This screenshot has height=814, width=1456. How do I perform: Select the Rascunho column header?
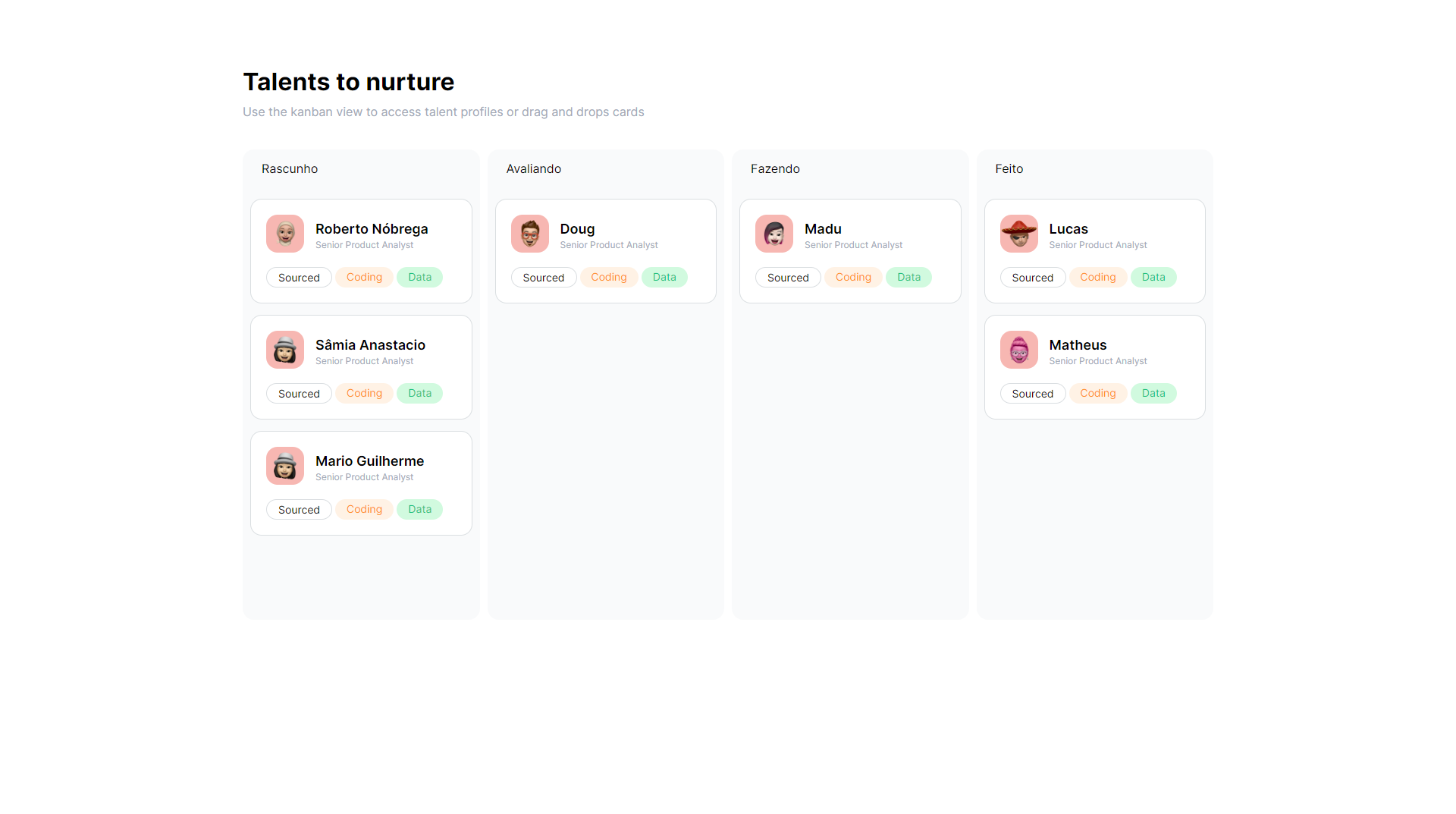(x=290, y=168)
